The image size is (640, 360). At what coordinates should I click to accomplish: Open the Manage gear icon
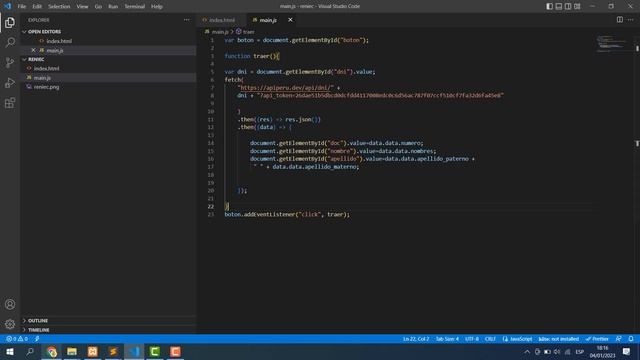point(10,324)
